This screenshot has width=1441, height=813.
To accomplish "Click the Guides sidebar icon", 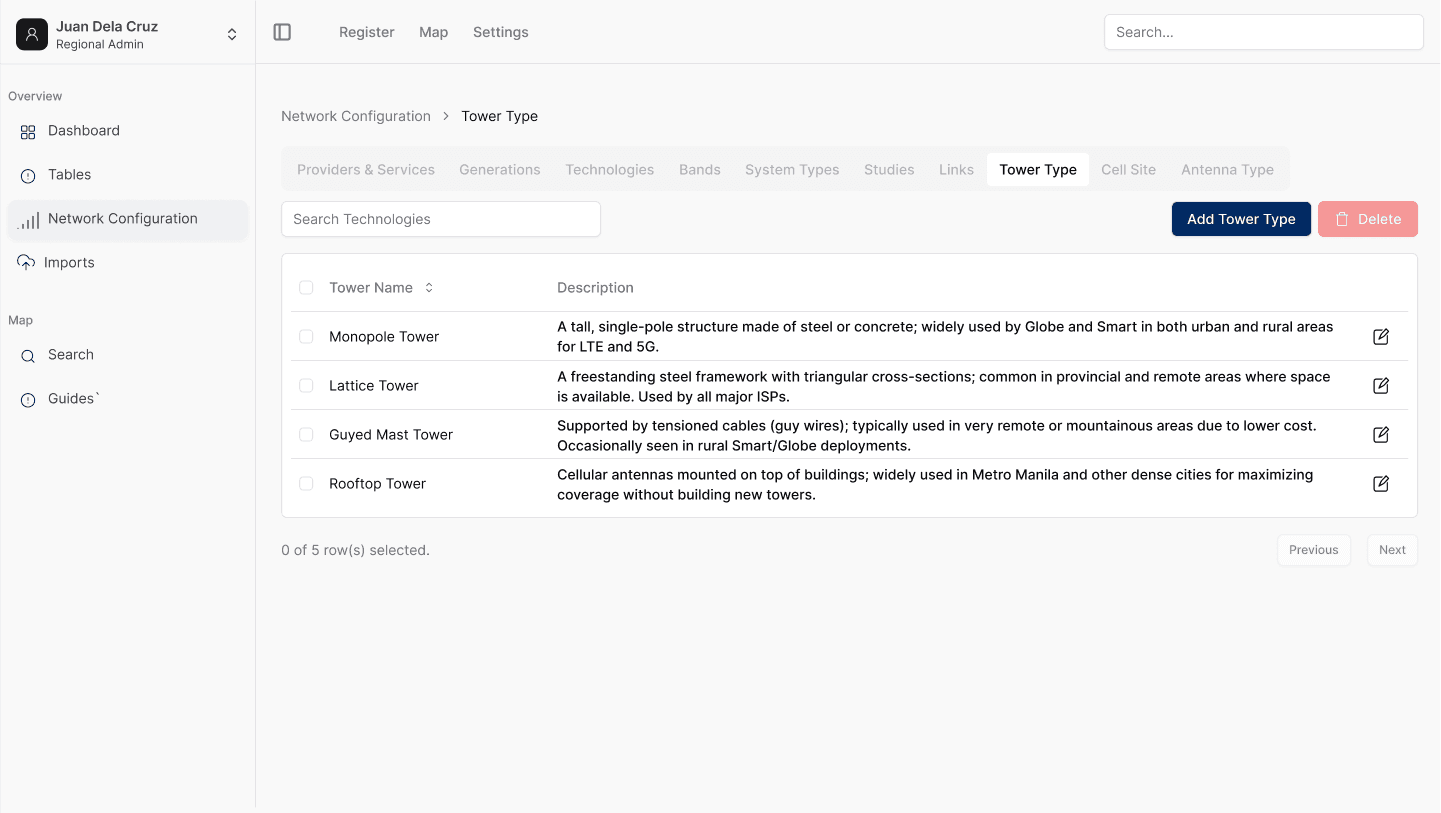I will coord(28,399).
